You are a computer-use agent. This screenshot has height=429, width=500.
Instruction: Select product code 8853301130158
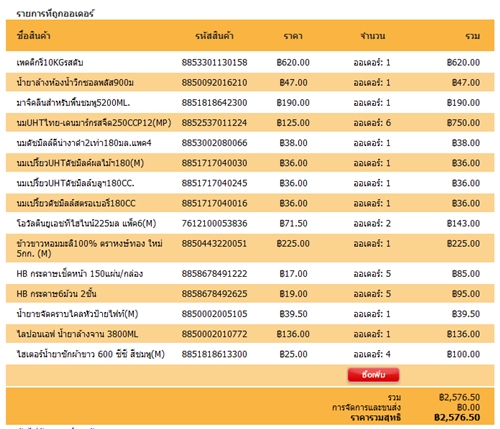click(x=214, y=62)
